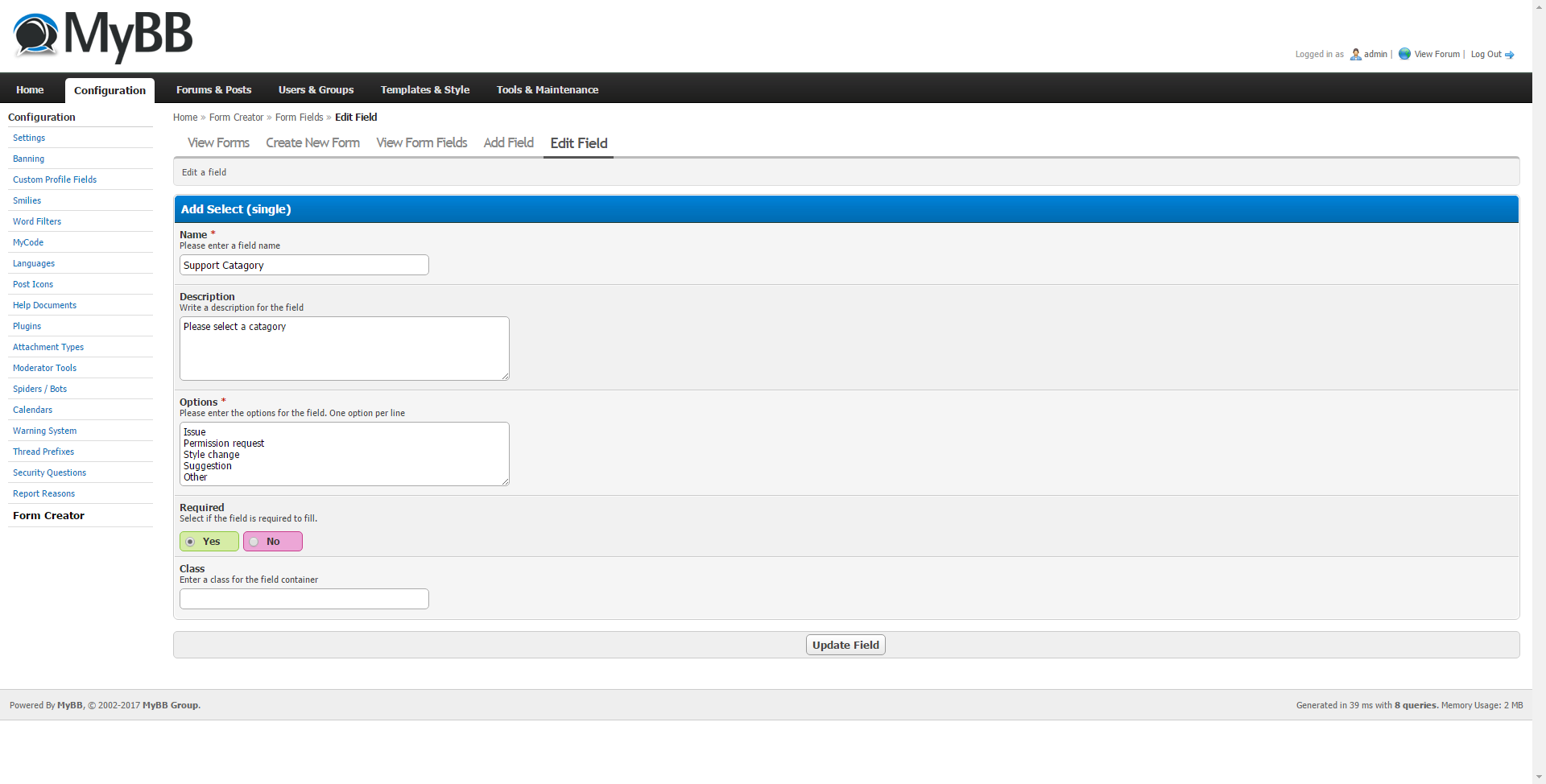
Task: Navigate to Form Creator breadcrumb link
Action: (x=236, y=118)
